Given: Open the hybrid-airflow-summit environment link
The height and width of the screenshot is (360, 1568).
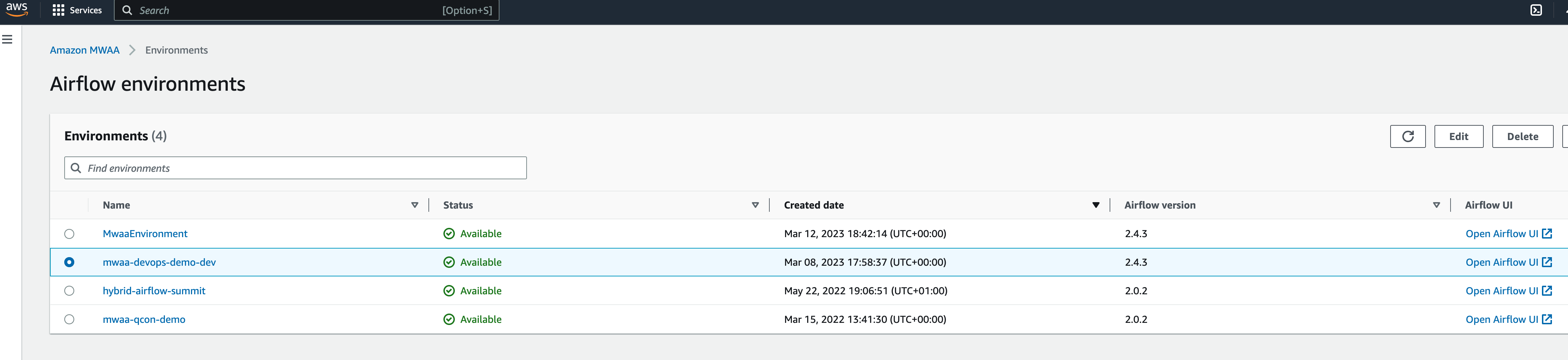Looking at the screenshot, I should pos(154,291).
